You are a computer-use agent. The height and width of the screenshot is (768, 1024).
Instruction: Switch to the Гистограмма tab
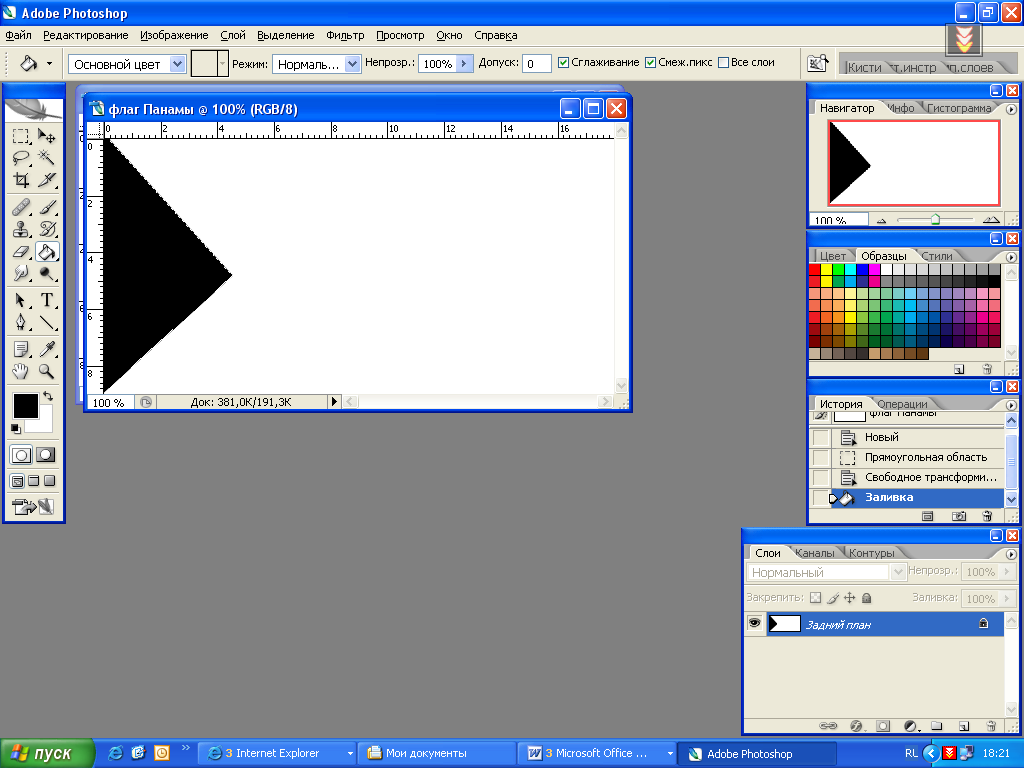click(x=959, y=108)
